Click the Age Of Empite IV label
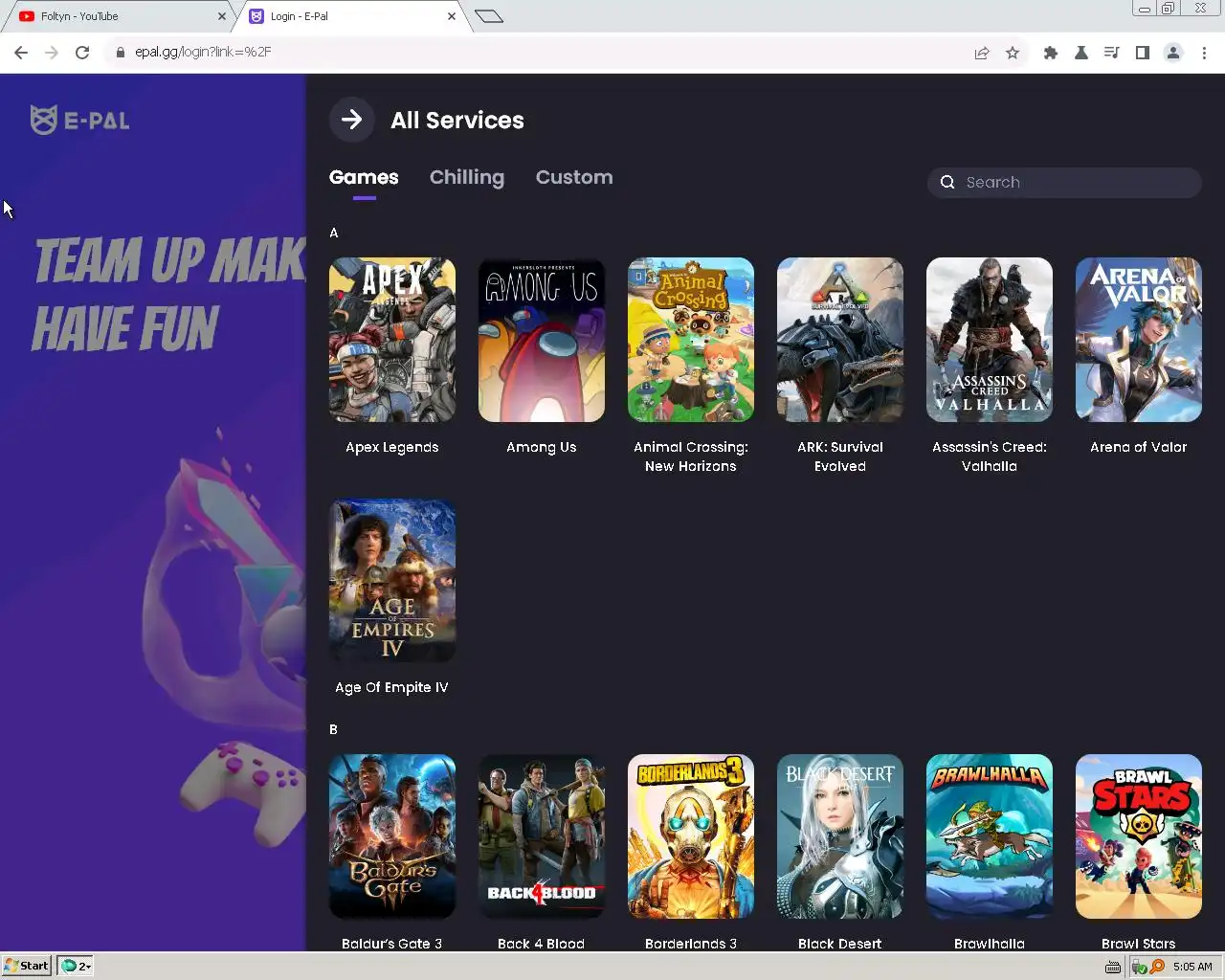The image size is (1225, 980). [x=391, y=687]
